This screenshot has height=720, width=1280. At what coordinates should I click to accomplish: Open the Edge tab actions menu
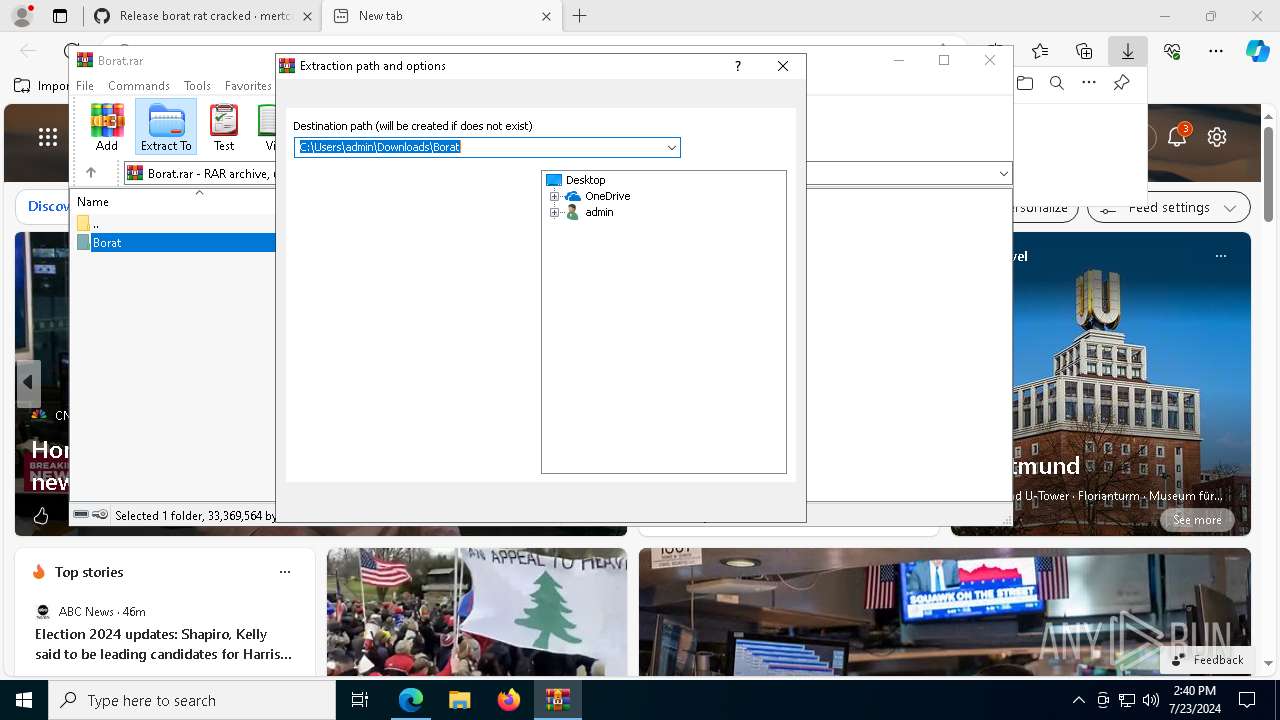coord(60,16)
